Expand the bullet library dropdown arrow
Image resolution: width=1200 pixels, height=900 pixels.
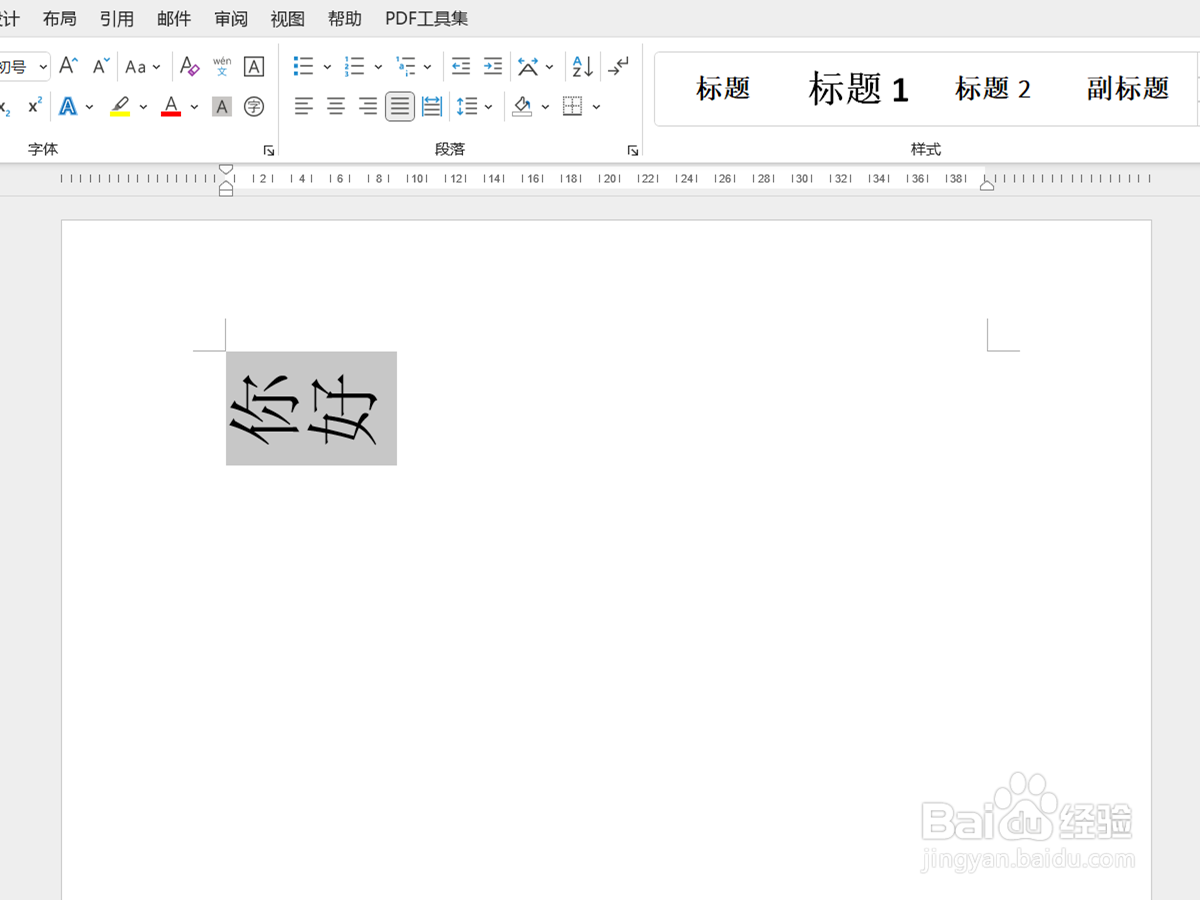pos(327,67)
